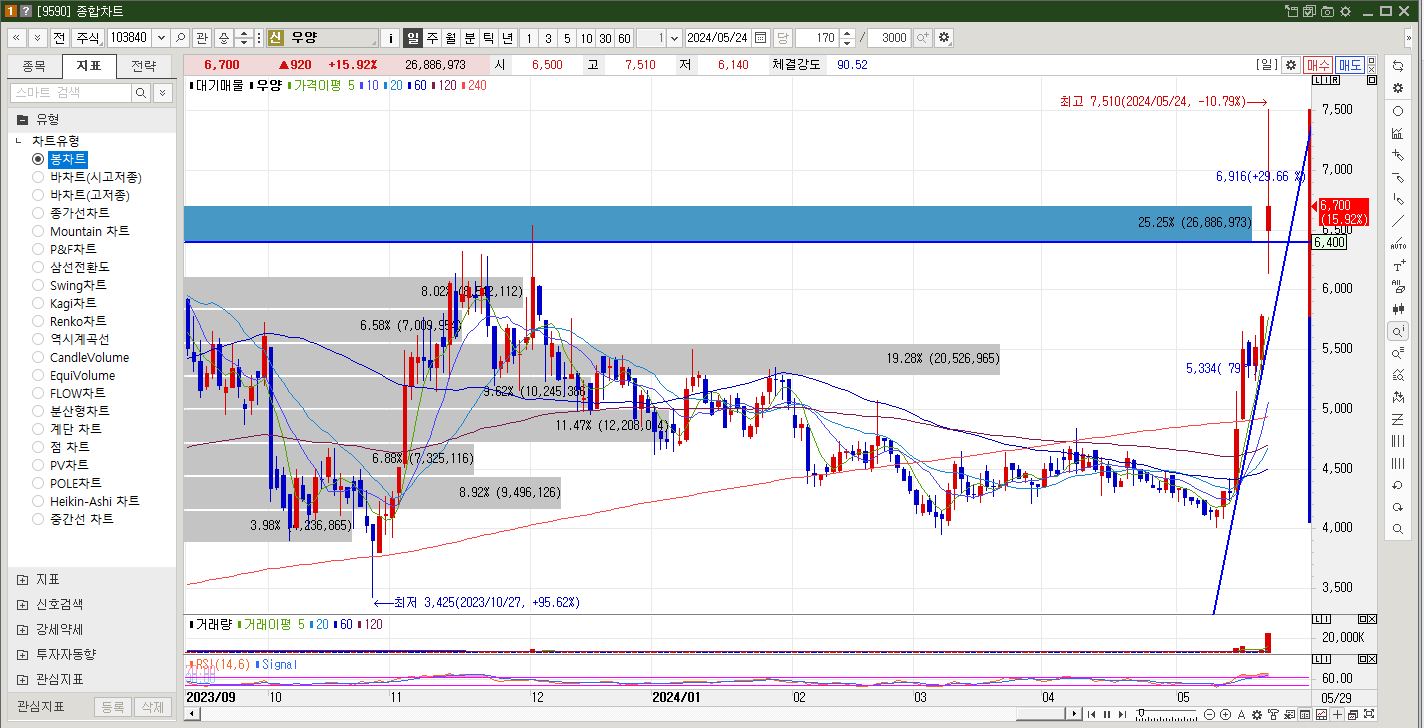This screenshot has height=728, width=1424.
Task: Select the circle drawing tool
Action: [x=1398, y=111]
